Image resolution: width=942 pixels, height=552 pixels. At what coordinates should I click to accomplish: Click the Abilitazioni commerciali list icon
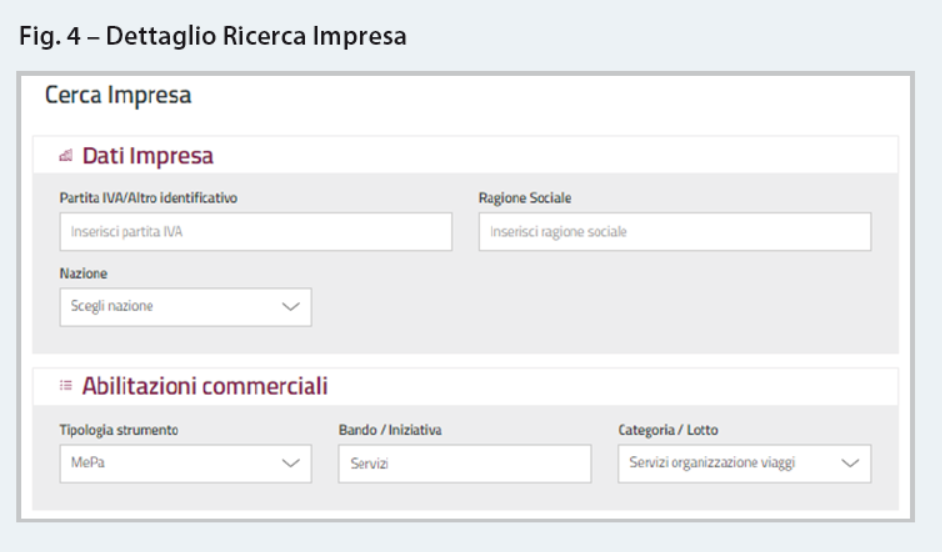tap(65, 386)
